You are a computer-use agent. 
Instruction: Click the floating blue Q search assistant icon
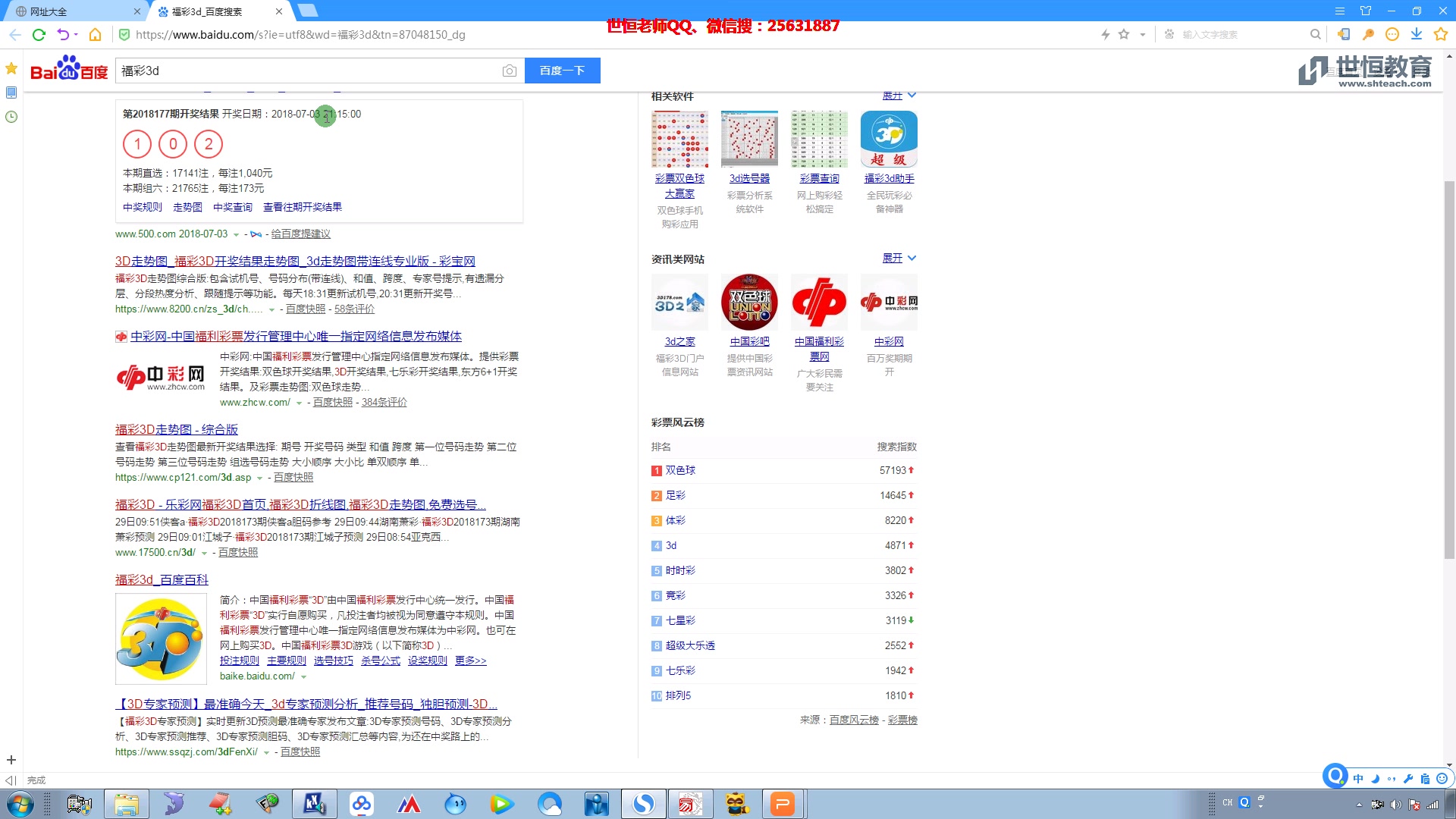pos(1335,776)
